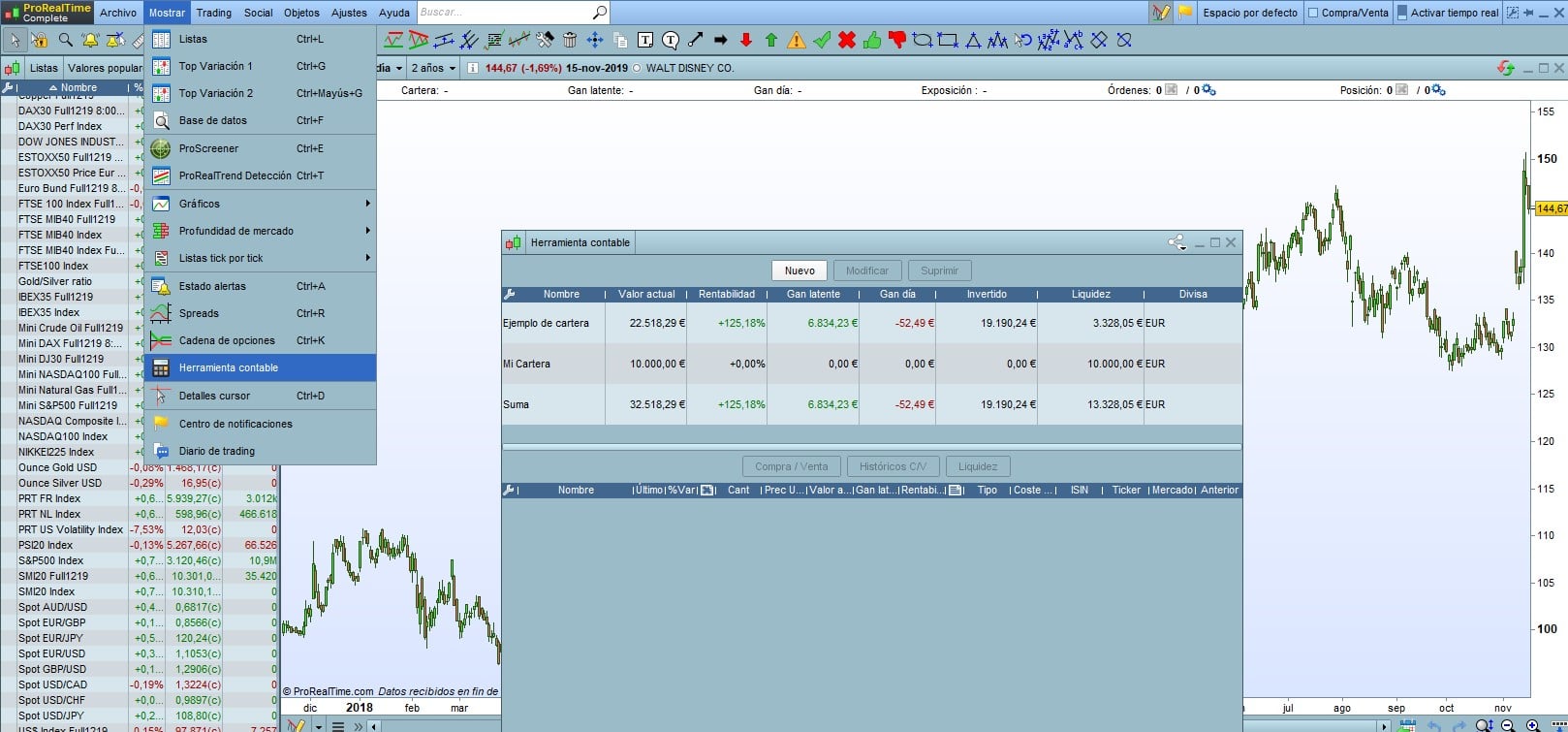Insert a red down arrow marker
This screenshot has width=1568, height=732.
tap(746, 40)
